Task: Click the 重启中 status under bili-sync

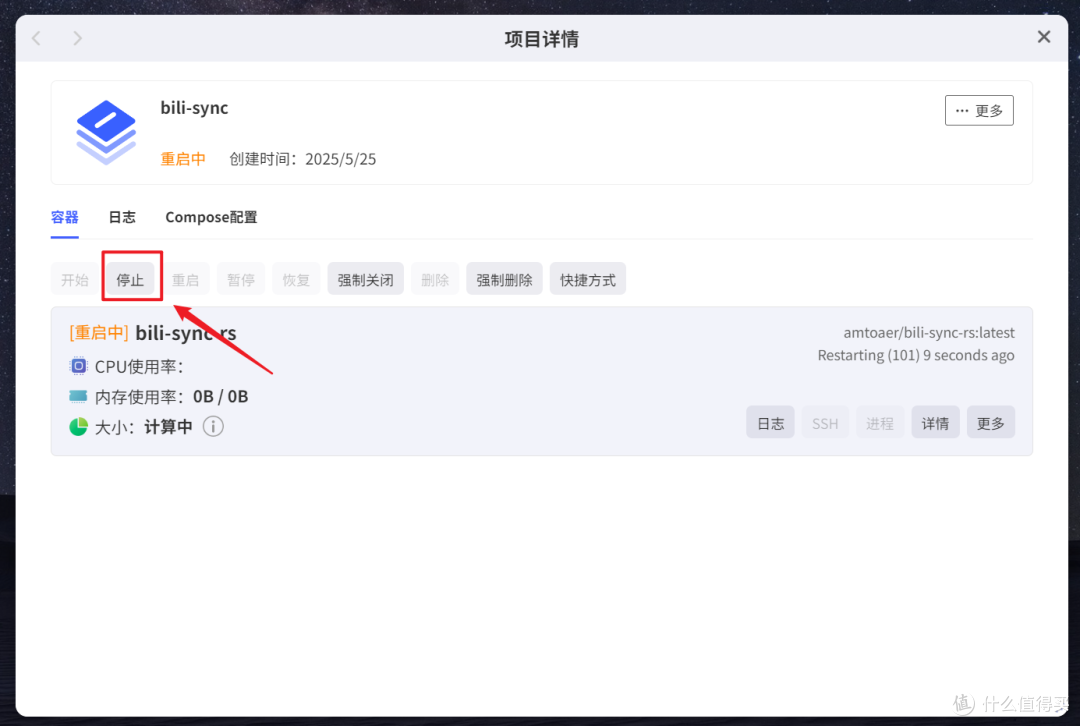Action: (183, 159)
